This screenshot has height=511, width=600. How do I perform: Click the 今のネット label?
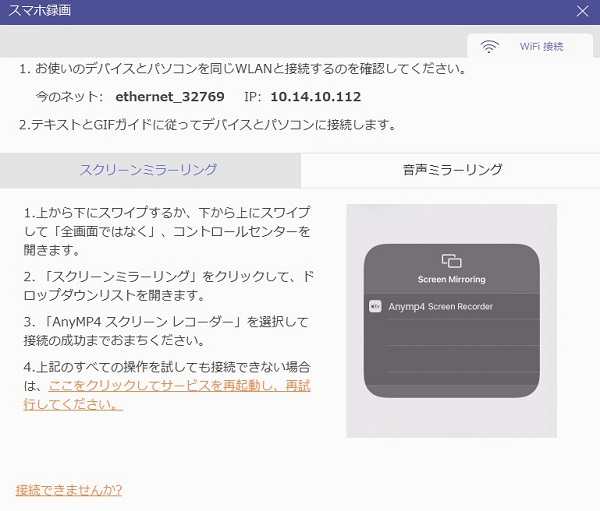pyautogui.click(x=69, y=97)
